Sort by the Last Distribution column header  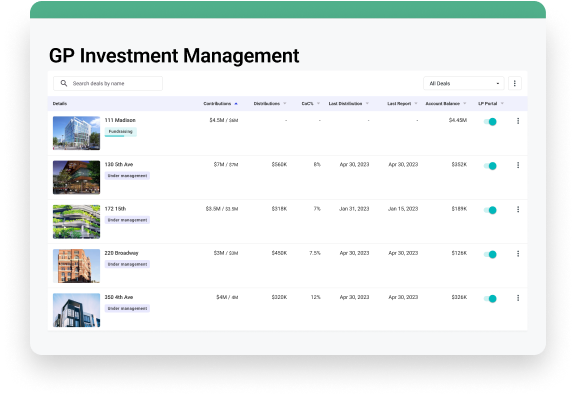(x=345, y=104)
